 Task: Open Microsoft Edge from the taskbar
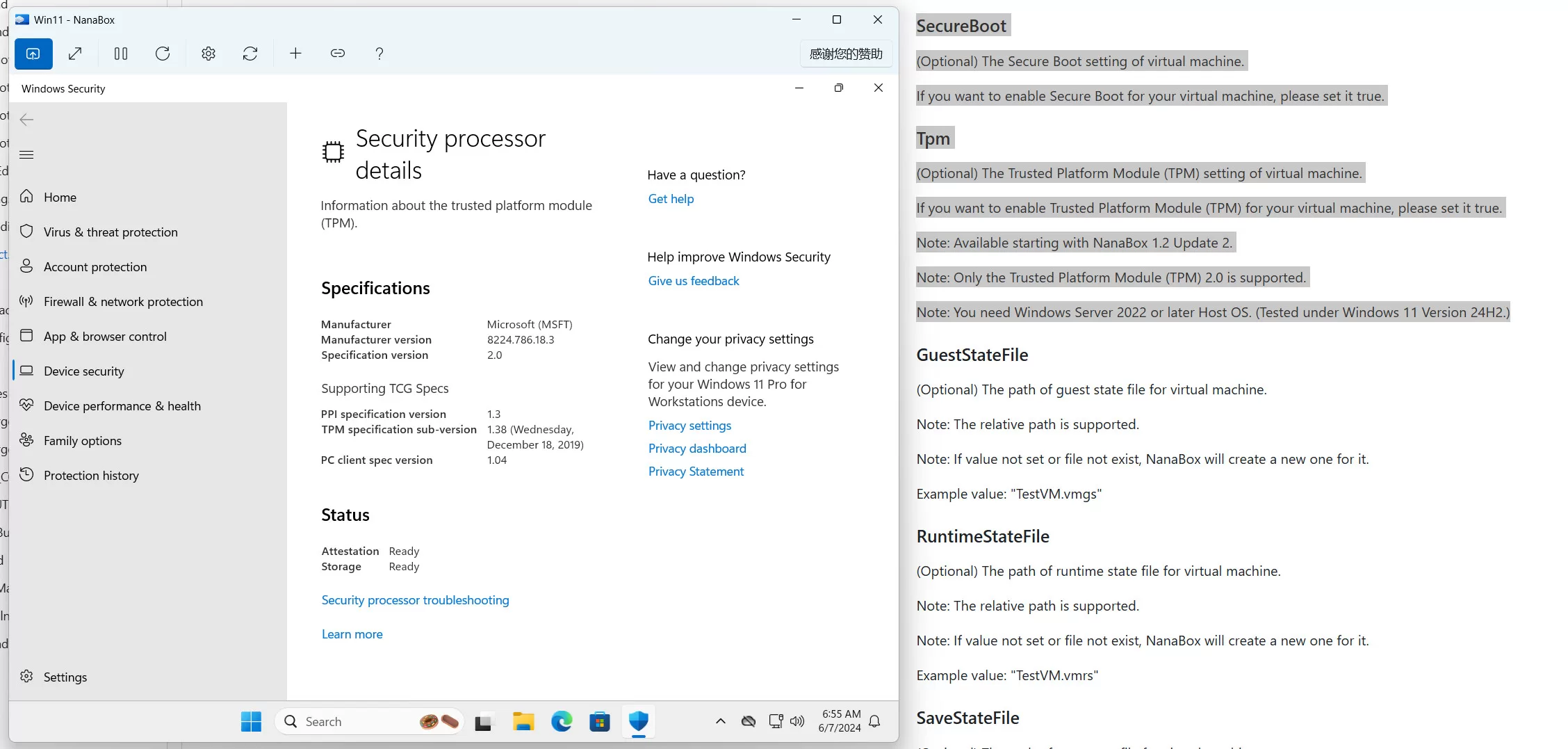(562, 722)
